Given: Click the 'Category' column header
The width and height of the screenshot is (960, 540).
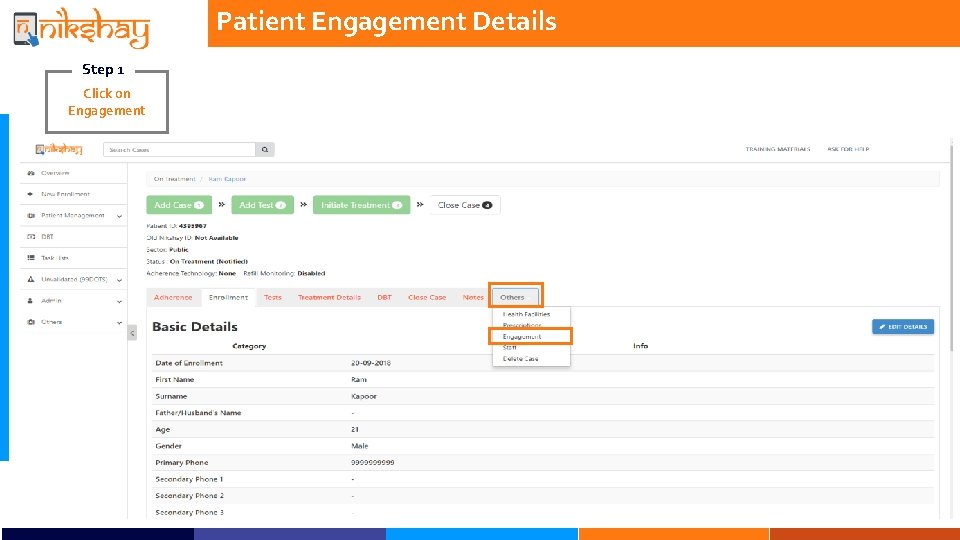Looking at the screenshot, I should 249,346.
